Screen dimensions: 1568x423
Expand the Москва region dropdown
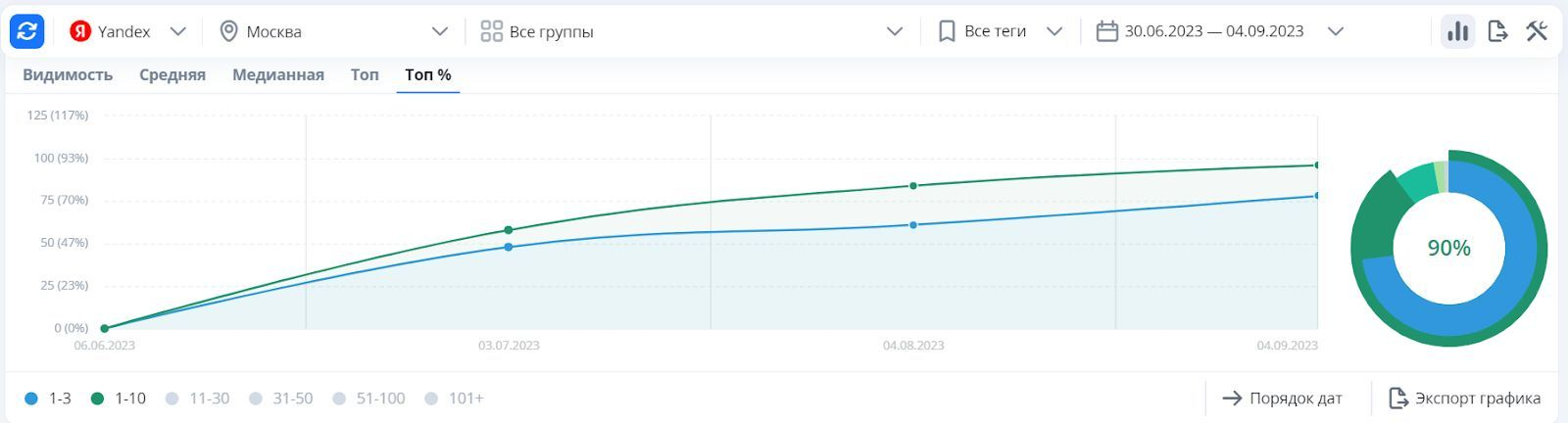coord(440,31)
